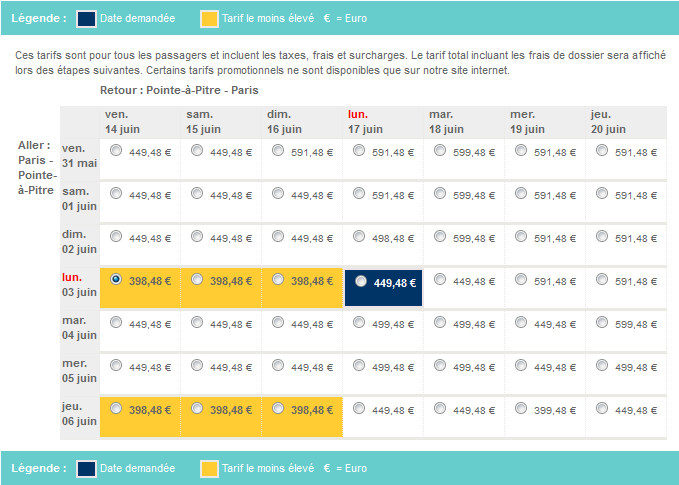Choose 01 juin departure with 20 juin return radio
This screenshot has height=485, width=679.
pyautogui.click(x=601, y=193)
